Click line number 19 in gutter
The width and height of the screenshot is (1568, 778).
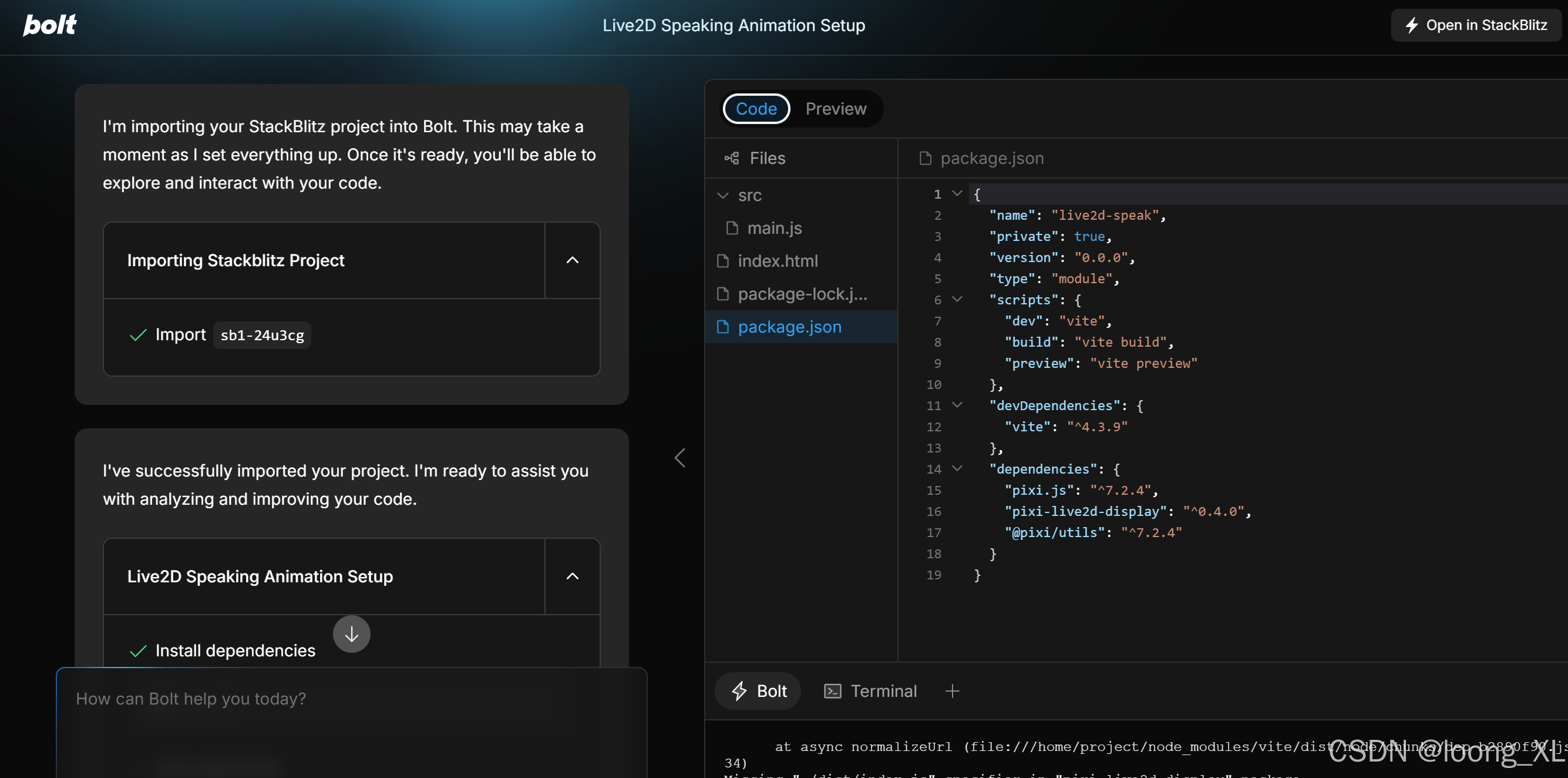point(934,575)
